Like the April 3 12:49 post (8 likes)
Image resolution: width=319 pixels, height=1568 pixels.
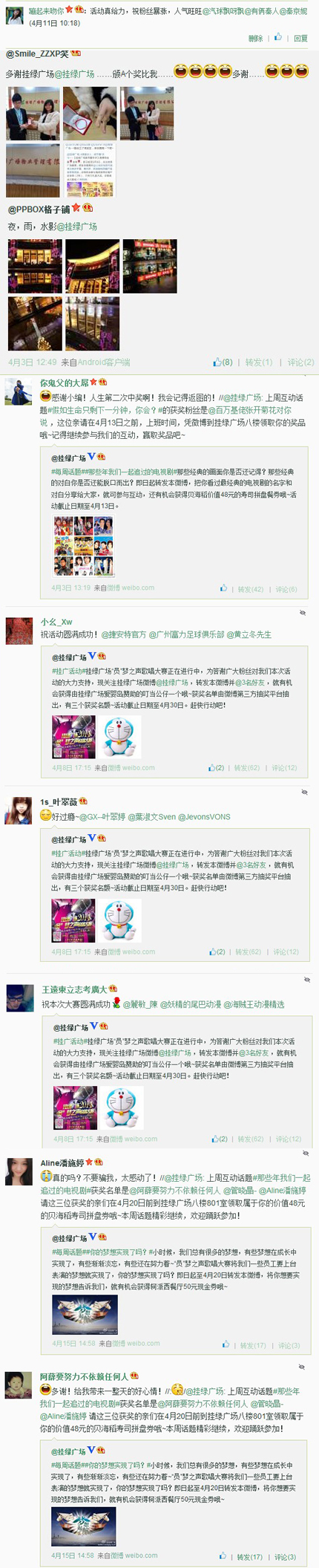(223, 362)
